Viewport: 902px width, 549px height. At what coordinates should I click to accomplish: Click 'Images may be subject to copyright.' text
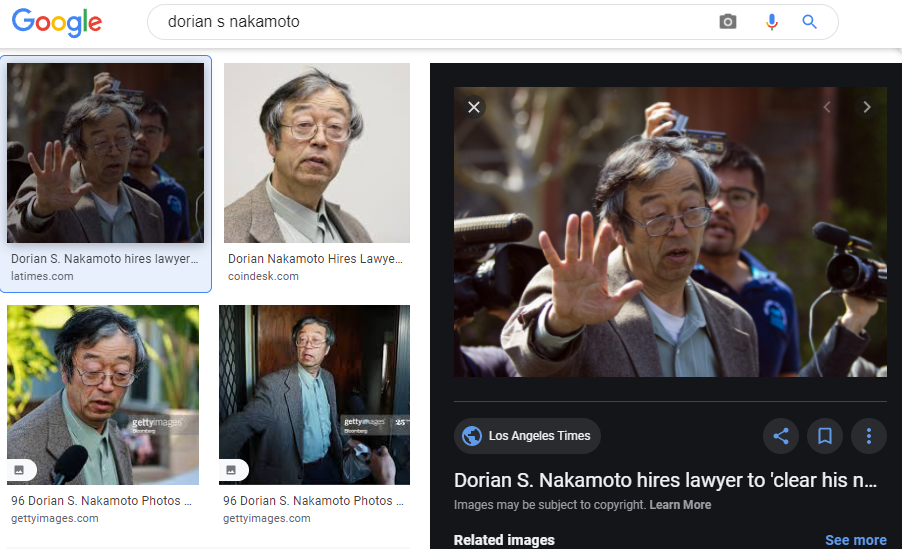pos(550,505)
